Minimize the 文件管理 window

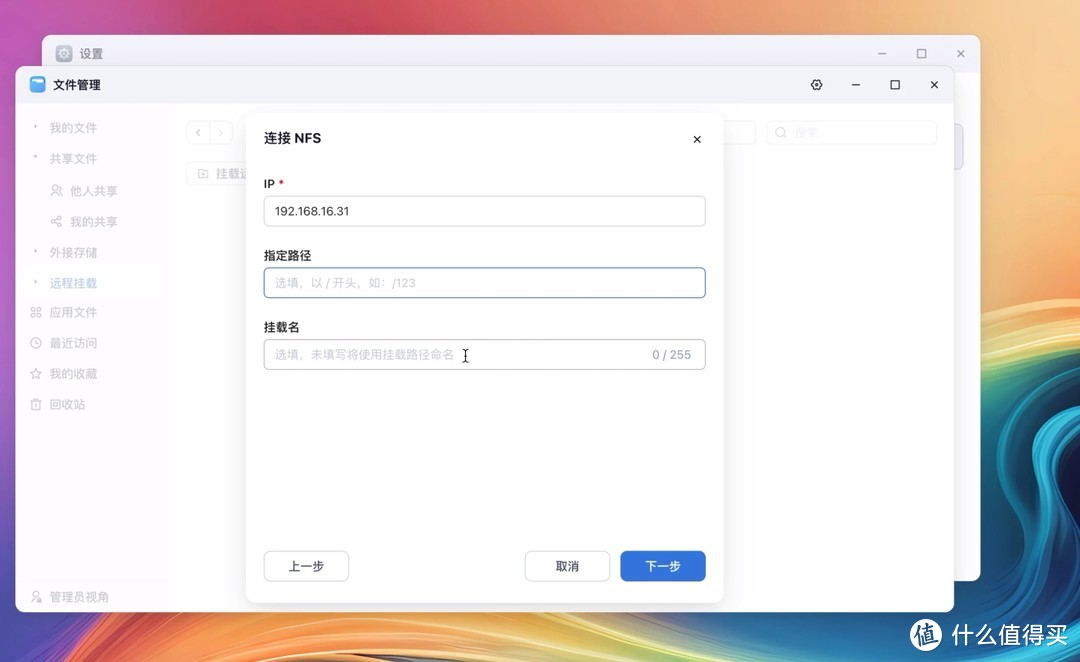click(855, 85)
